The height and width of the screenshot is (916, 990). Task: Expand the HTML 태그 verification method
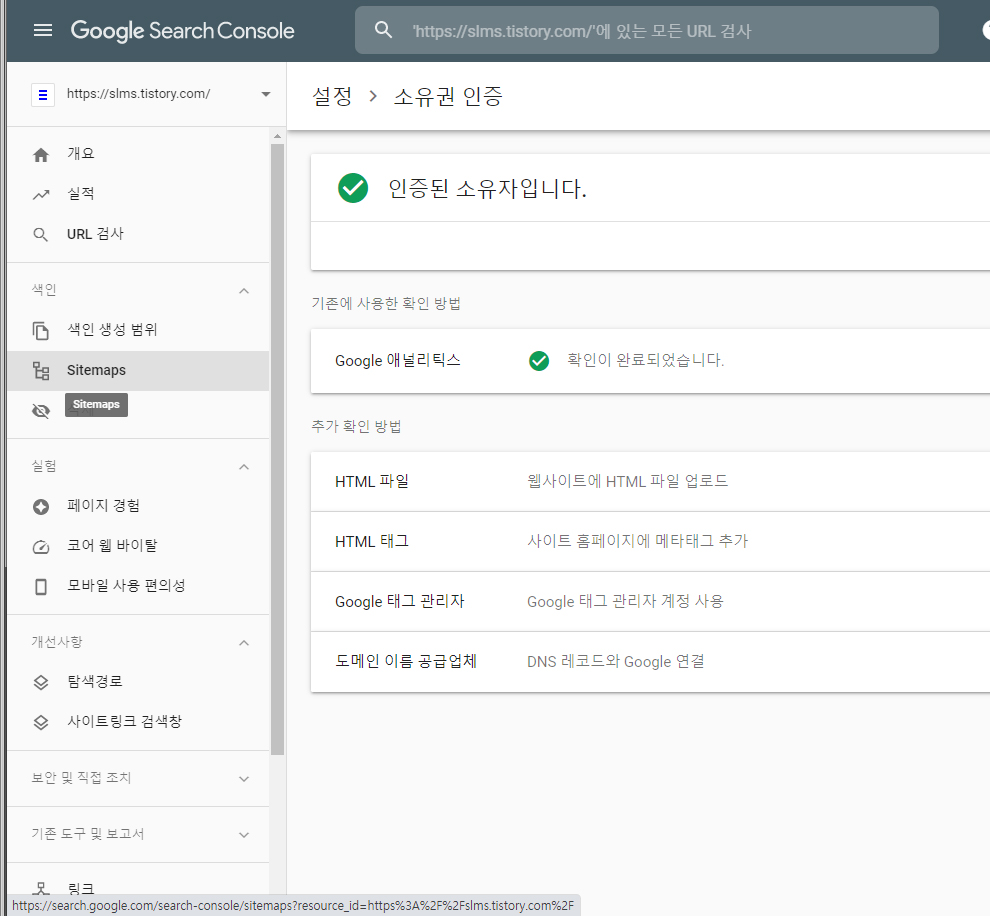click(650, 542)
